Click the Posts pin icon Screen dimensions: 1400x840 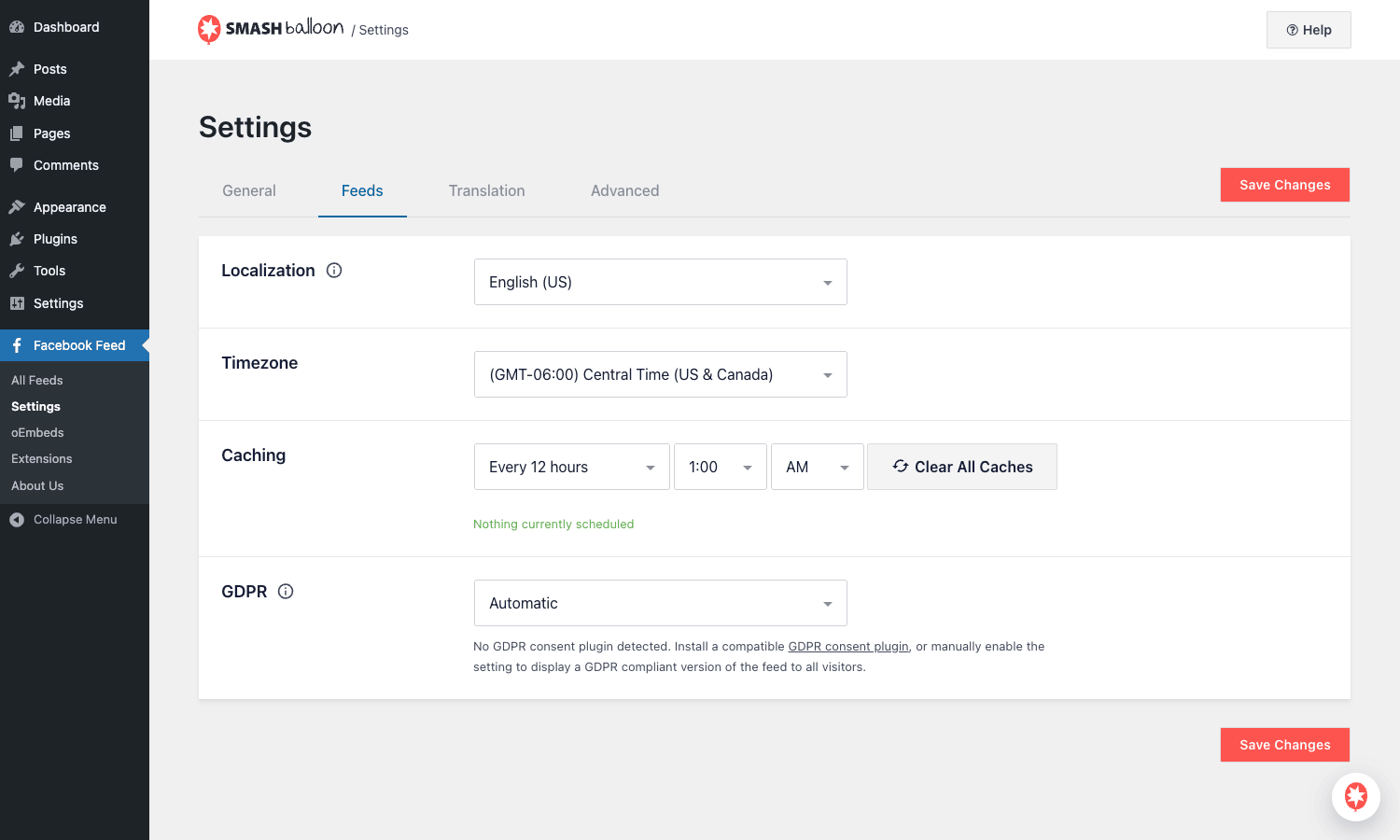[x=17, y=69]
